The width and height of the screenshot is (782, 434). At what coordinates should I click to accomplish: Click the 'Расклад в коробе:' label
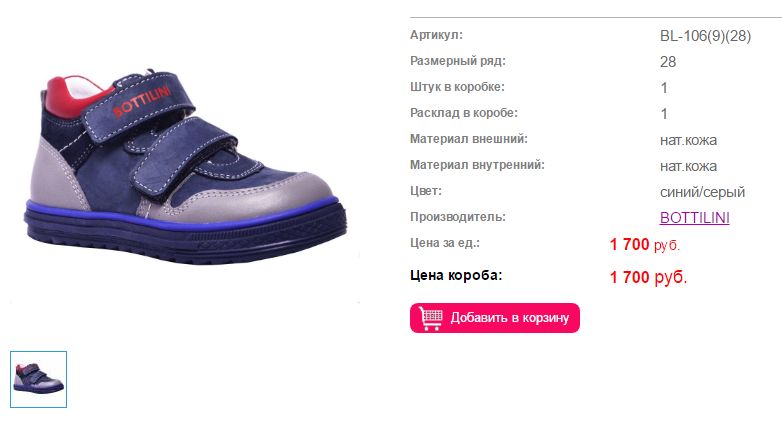(x=464, y=113)
